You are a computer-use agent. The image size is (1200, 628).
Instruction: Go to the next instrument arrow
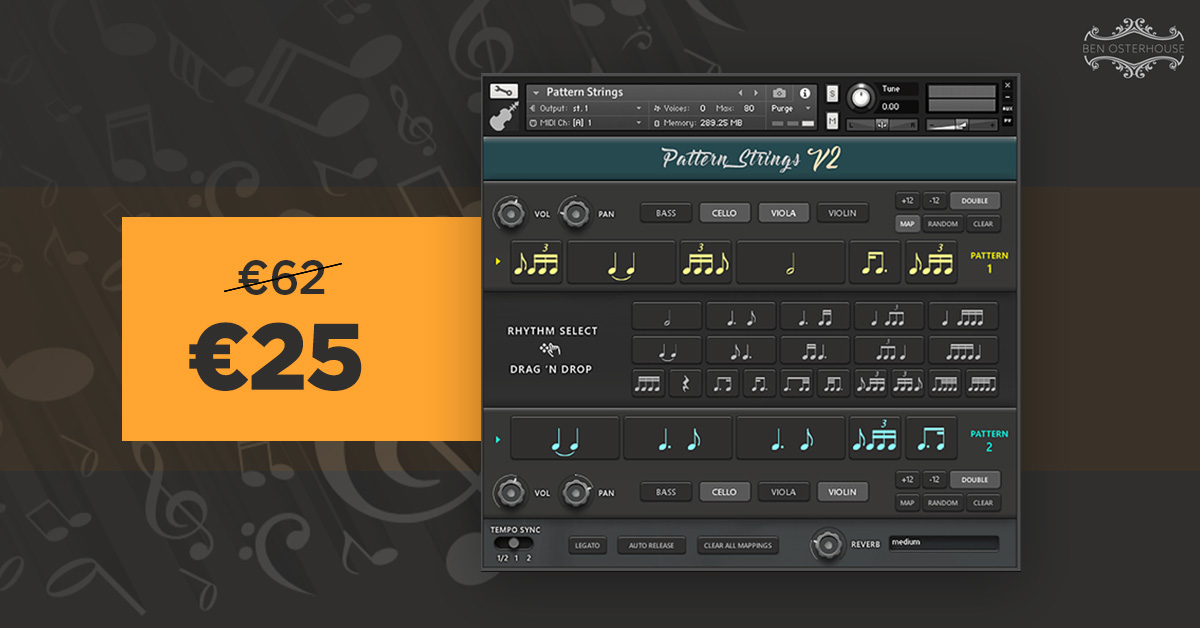click(x=755, y=93)
